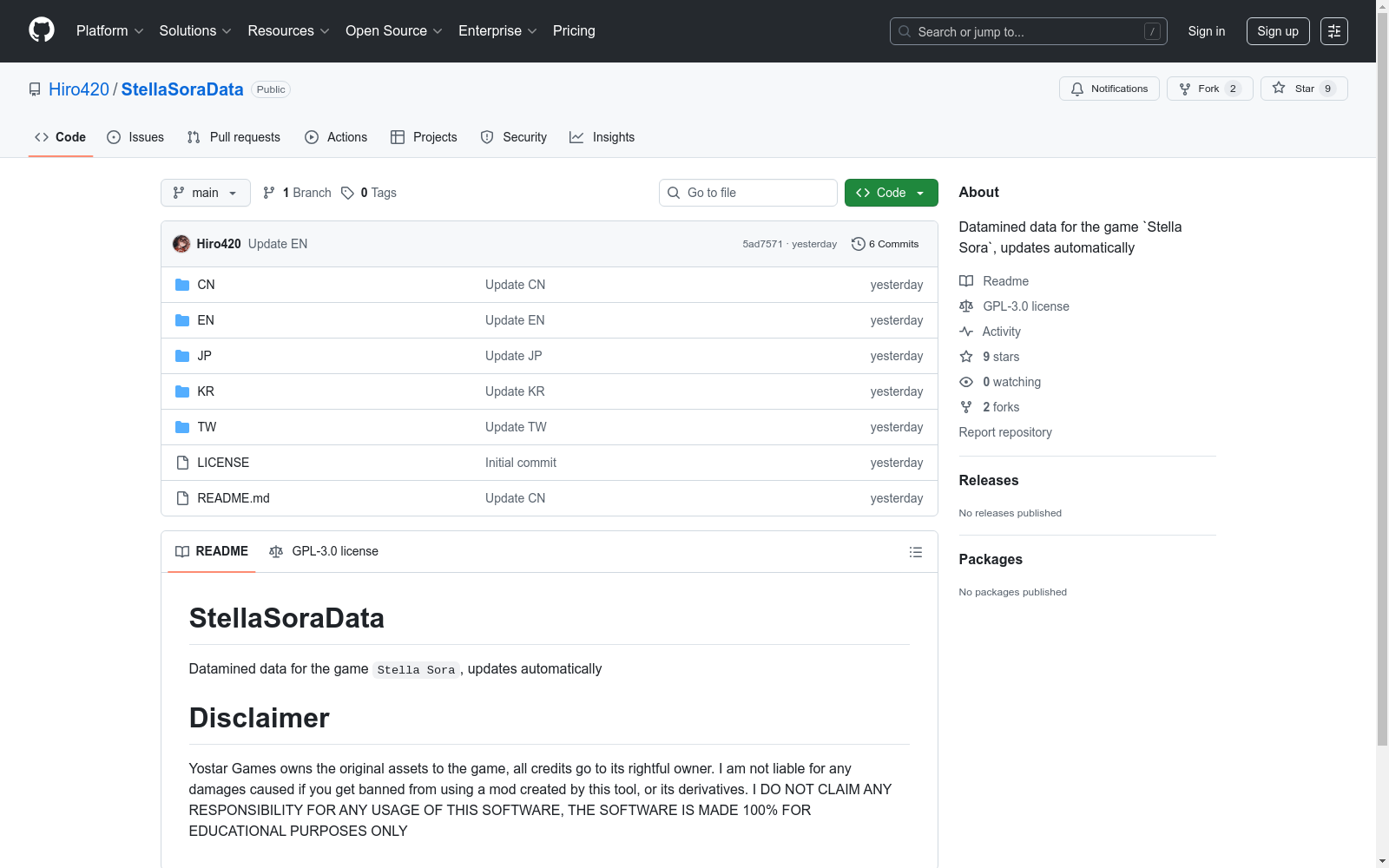Viewport: 1389px width, 868px height.
Task: Open the Releases section heading link
Action: (x=989, y=480)
